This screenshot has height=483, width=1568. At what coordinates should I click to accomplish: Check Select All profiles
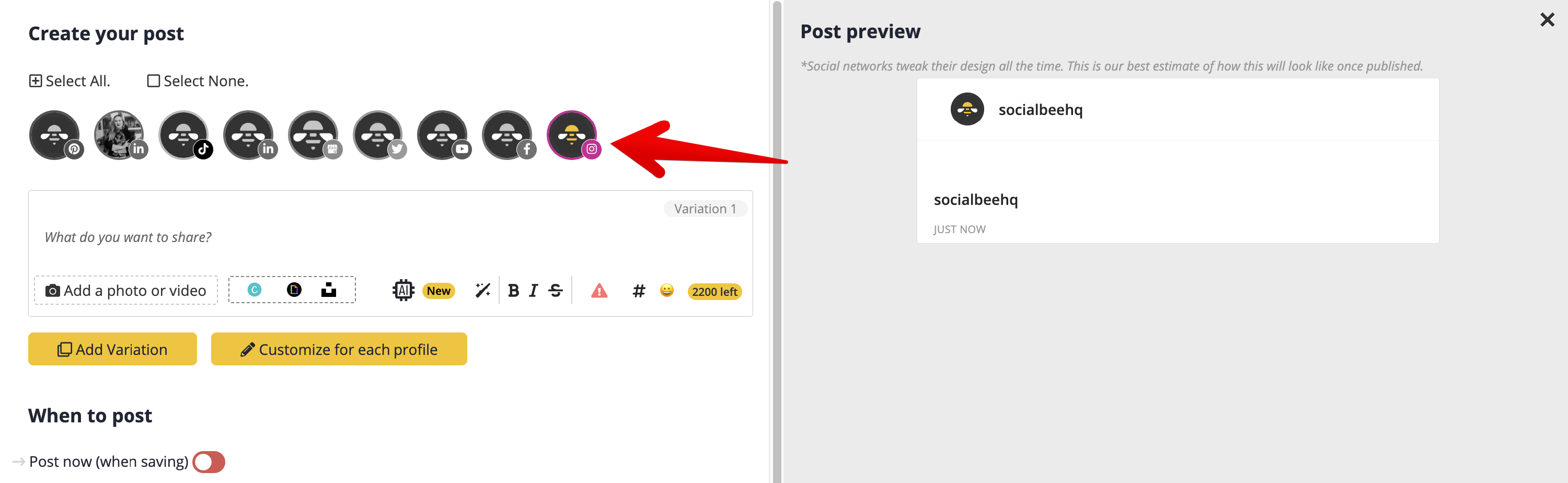(70, 81)
